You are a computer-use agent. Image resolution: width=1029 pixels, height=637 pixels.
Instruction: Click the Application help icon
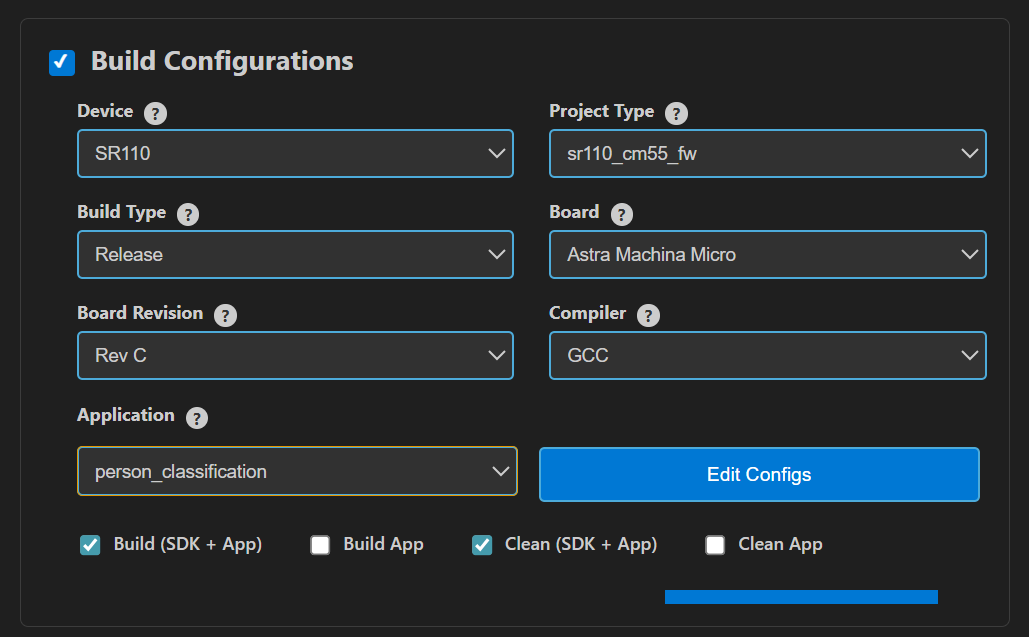[x=196, y=417]
